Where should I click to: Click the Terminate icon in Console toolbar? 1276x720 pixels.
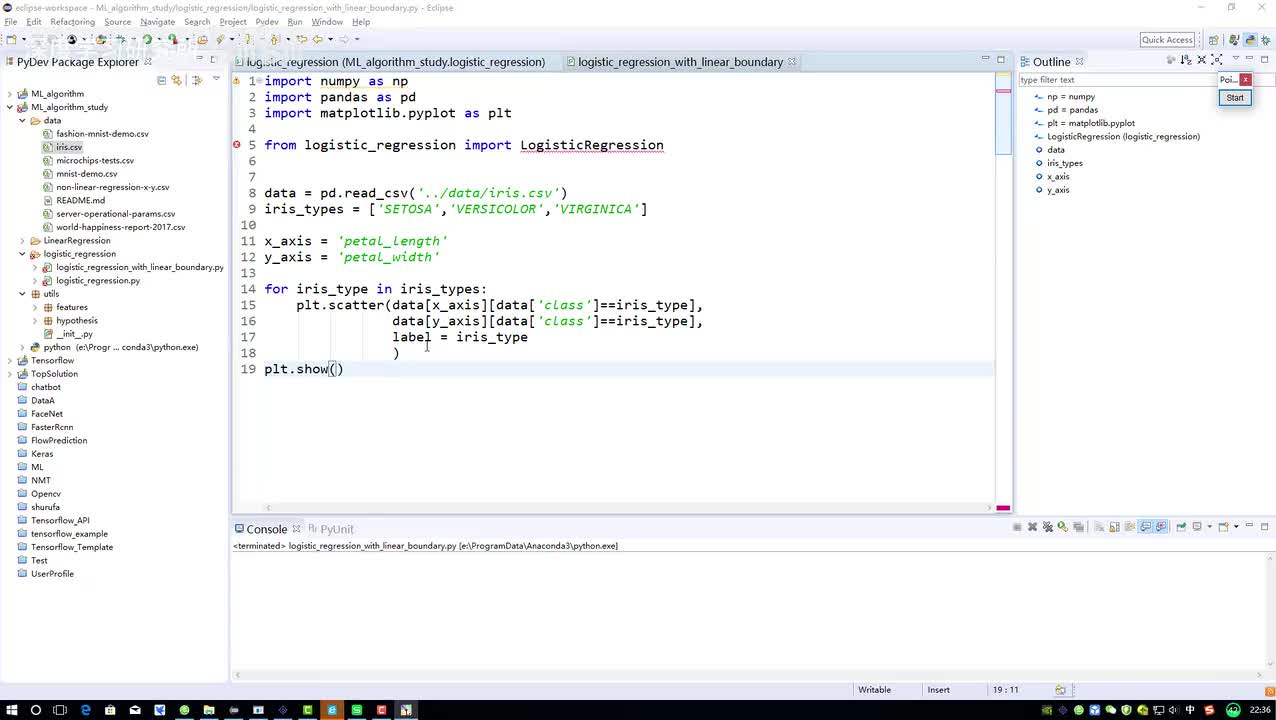coord(1017,527)
